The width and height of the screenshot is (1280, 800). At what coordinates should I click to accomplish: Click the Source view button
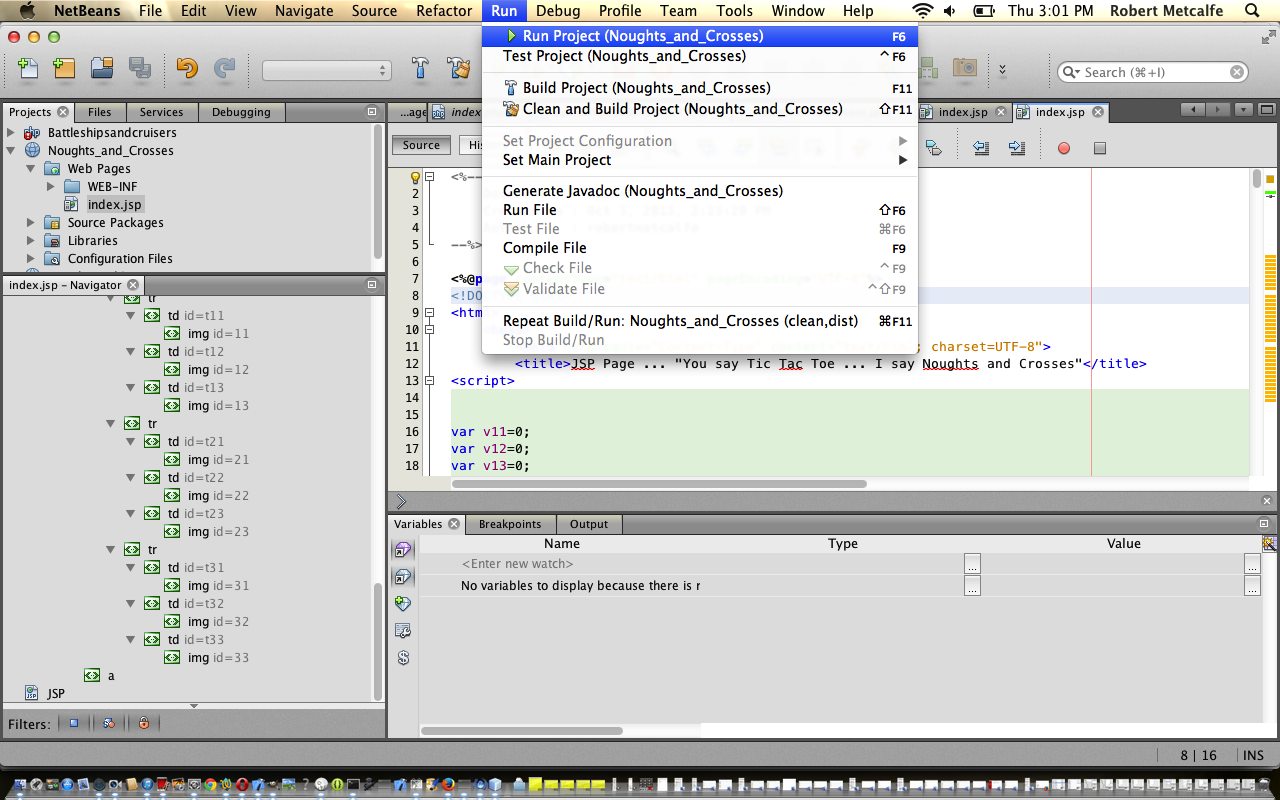(421, 145)
